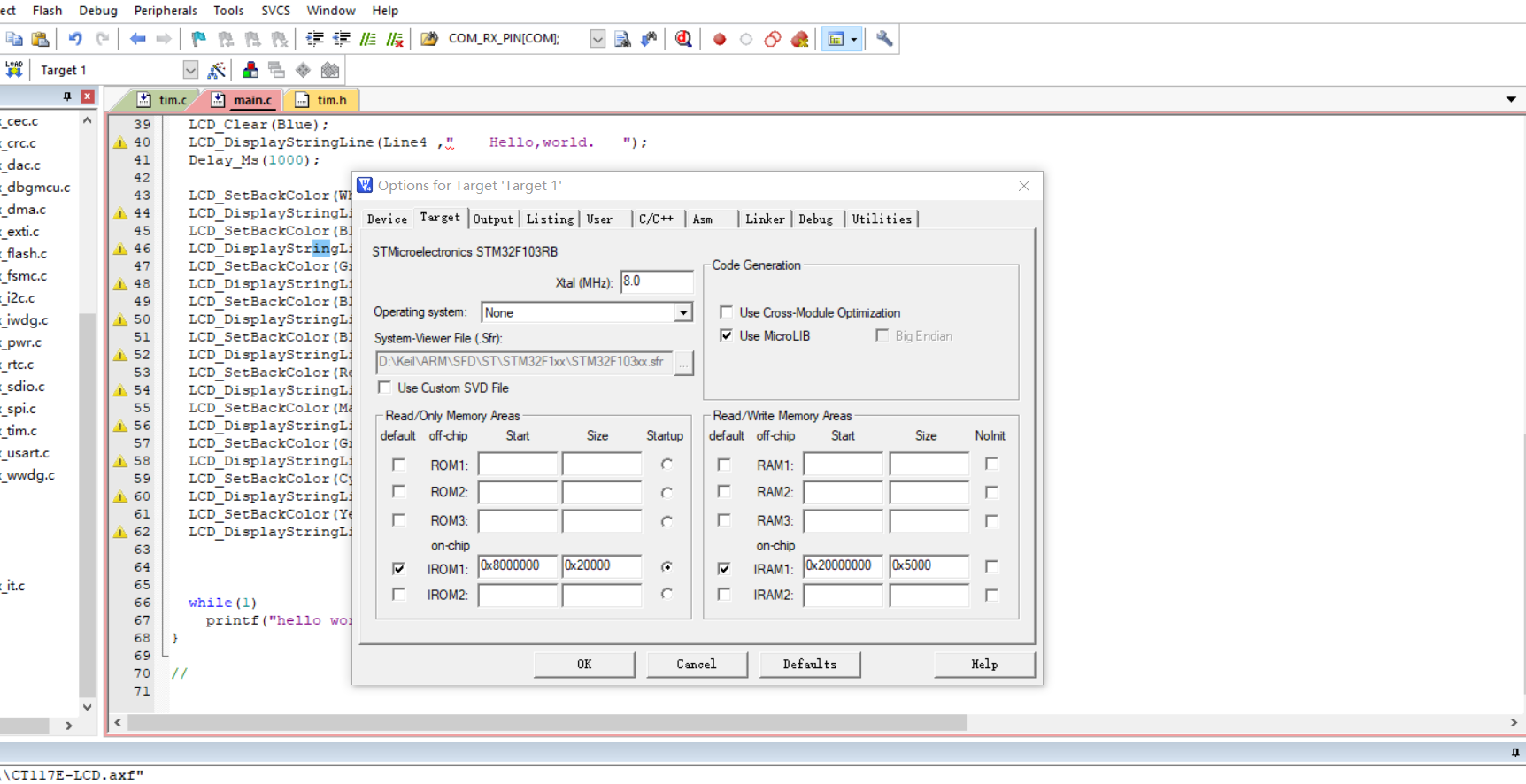This screenshot has height=784, width=1526.
Task: Open Options for Target magic wand icon
Action: tap(217, 70)
